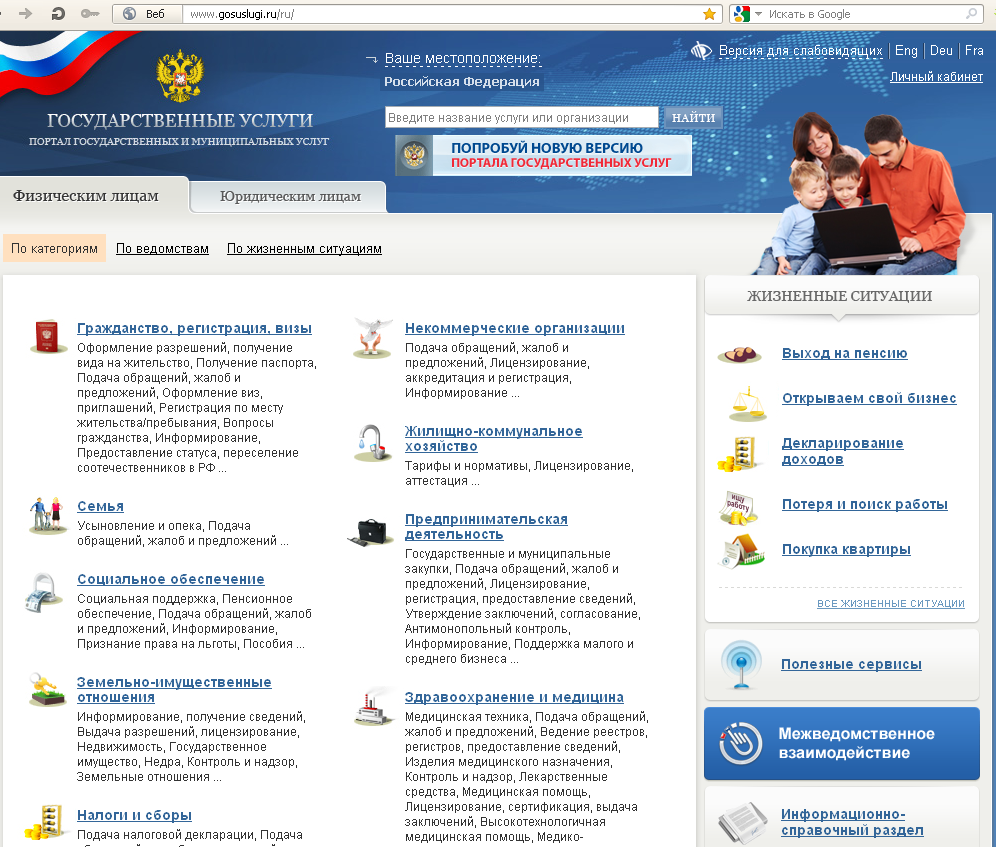
Task: Open the Потеря и поиск работы link
Action: coord(865,505)
